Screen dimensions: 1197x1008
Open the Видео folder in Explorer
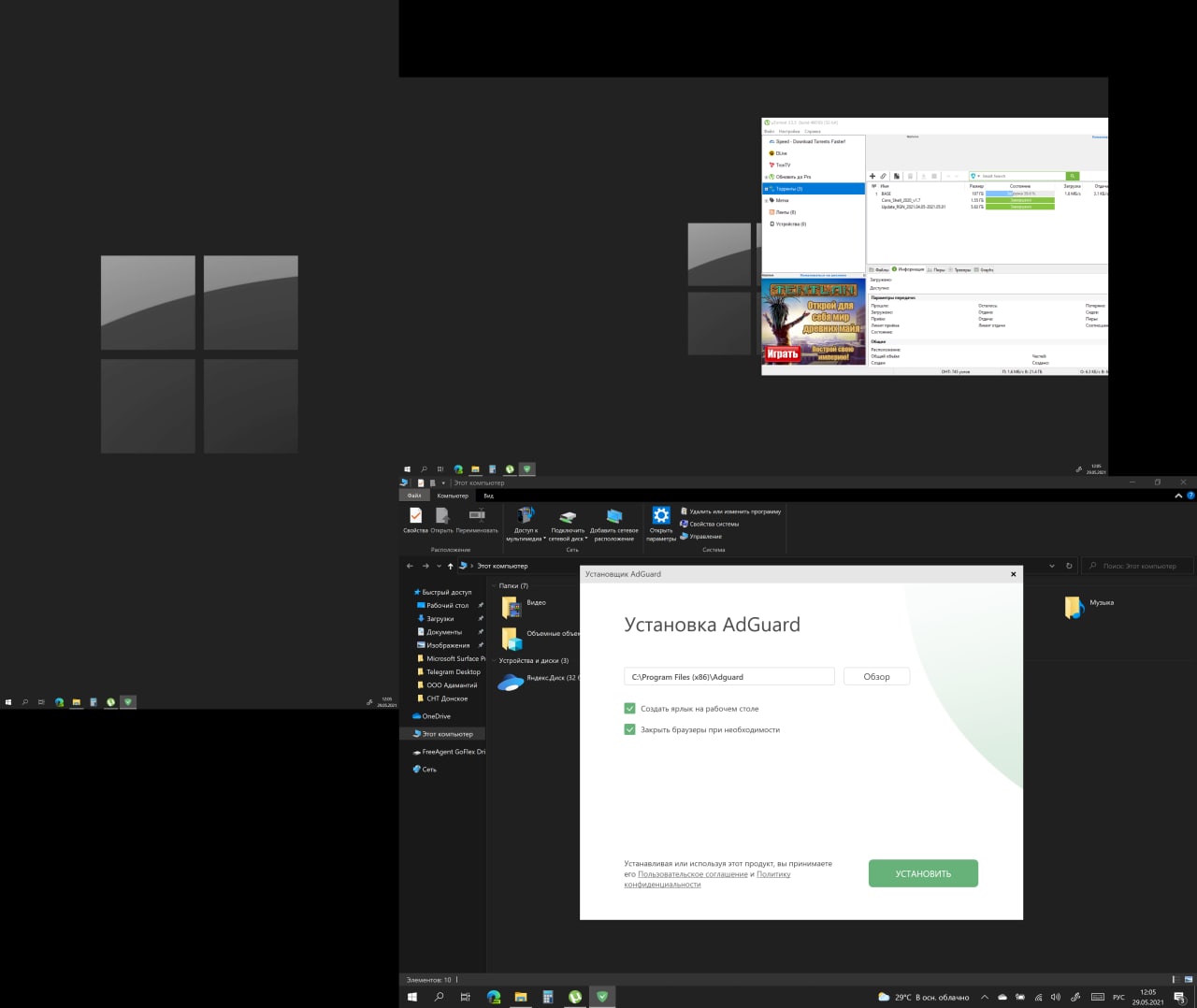point(524,608)
